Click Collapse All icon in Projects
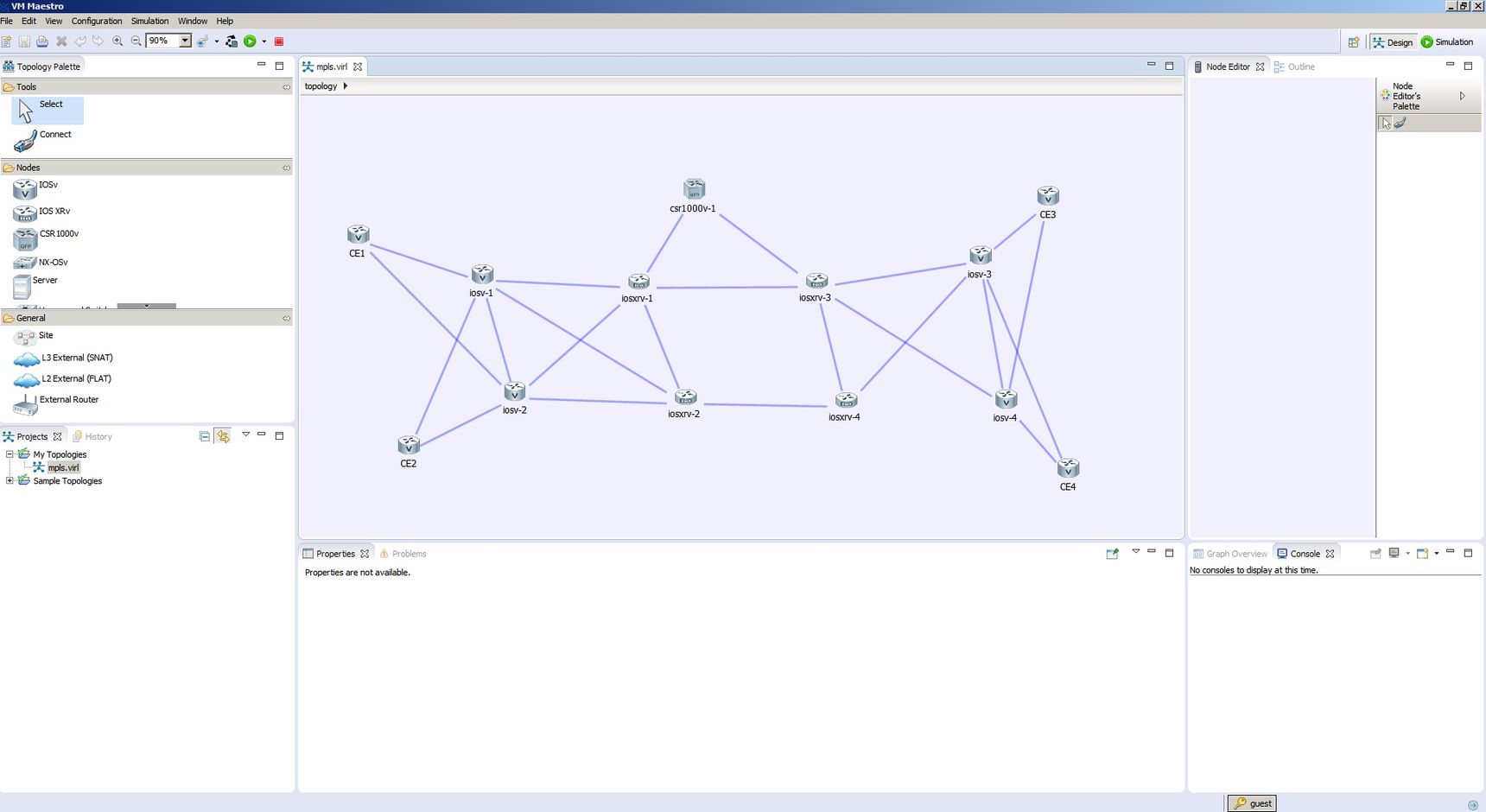Screen dimensions: 1486x812 204,436
